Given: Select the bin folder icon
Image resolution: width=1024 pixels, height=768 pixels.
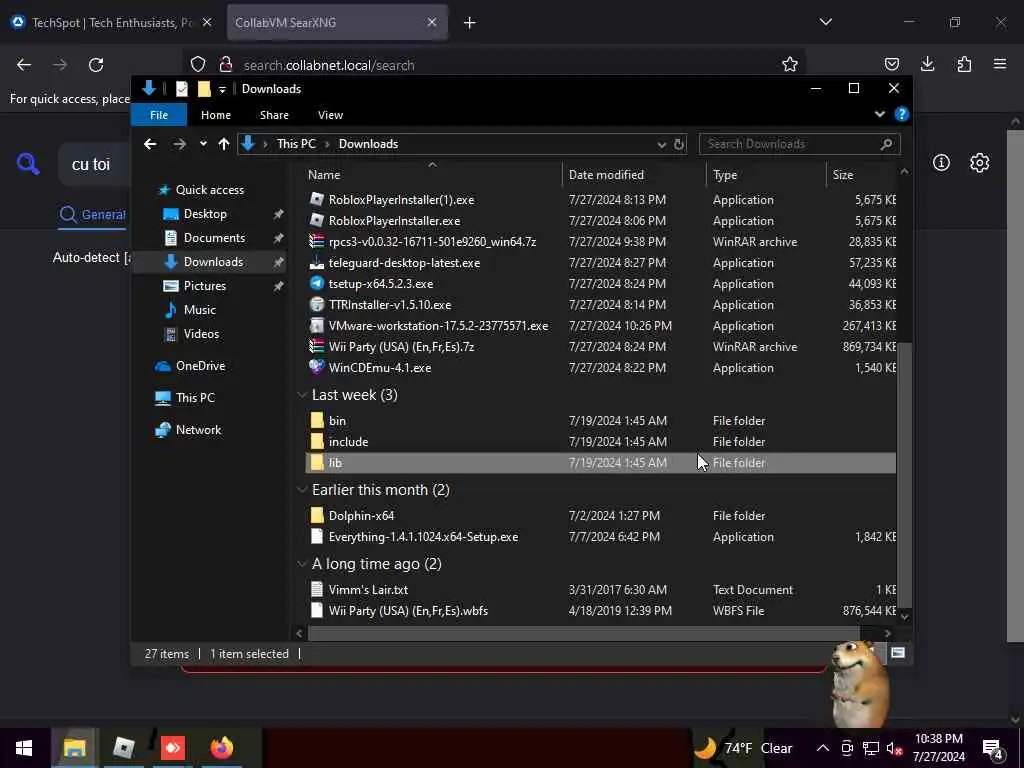Looking at the screenshot, I should coord(317,420).
